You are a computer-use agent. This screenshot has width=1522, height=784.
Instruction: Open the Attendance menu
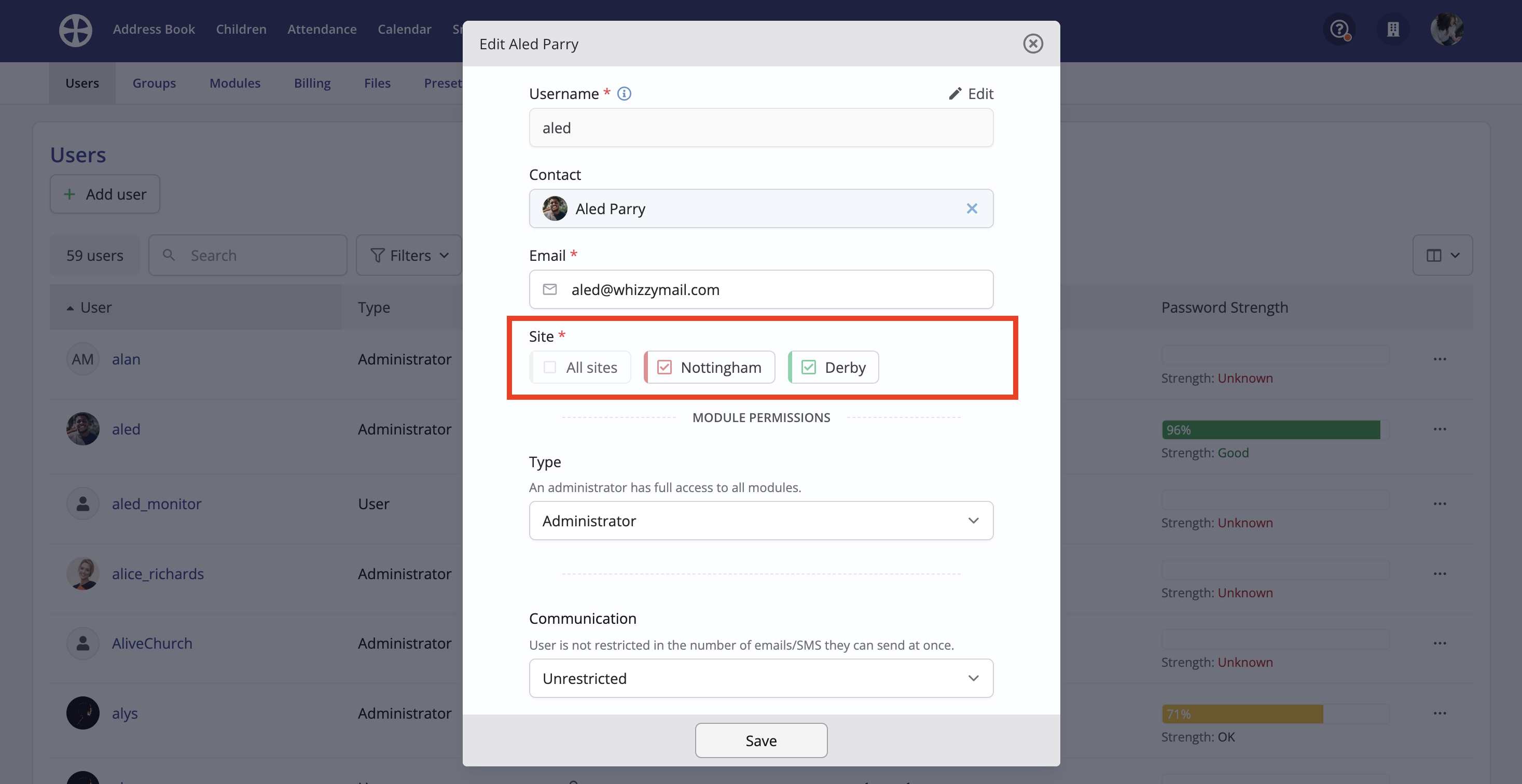(x=322, y=30)
